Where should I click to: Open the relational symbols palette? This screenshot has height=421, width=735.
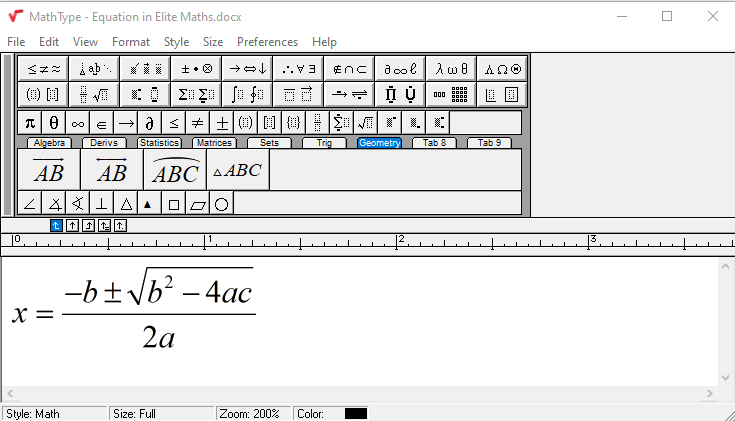tap(43, 69)
